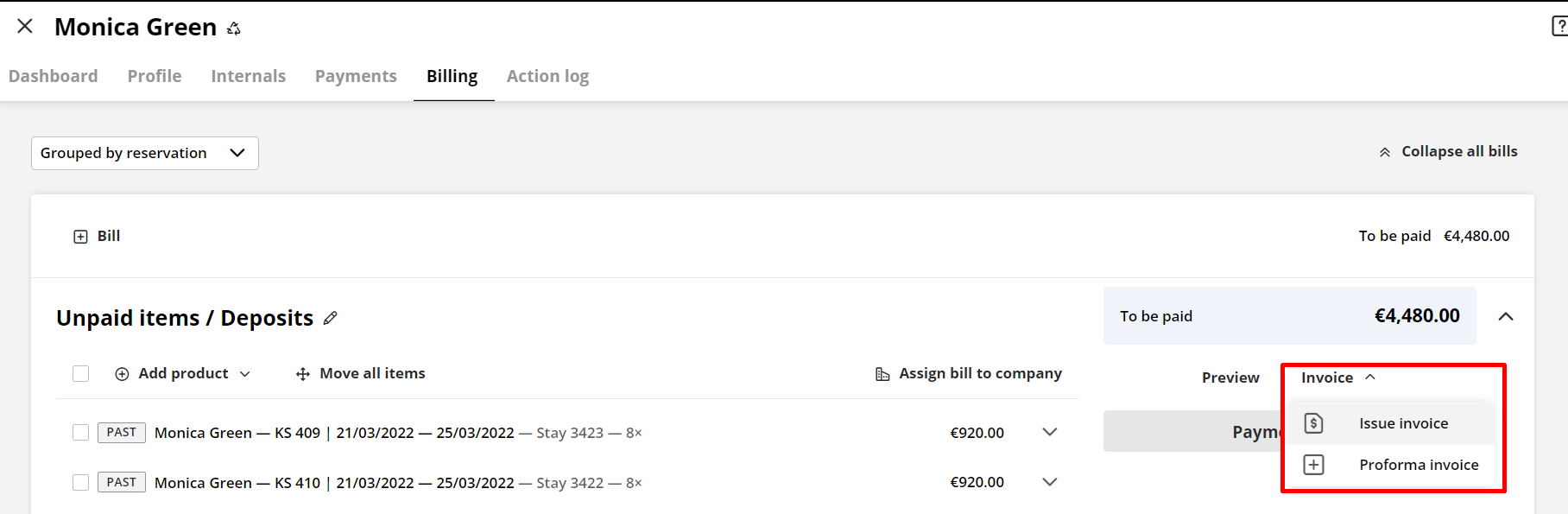Click the pencil icon to rename Unpaid items / Deposits
1568x514 pixels.
pos(331,318)
